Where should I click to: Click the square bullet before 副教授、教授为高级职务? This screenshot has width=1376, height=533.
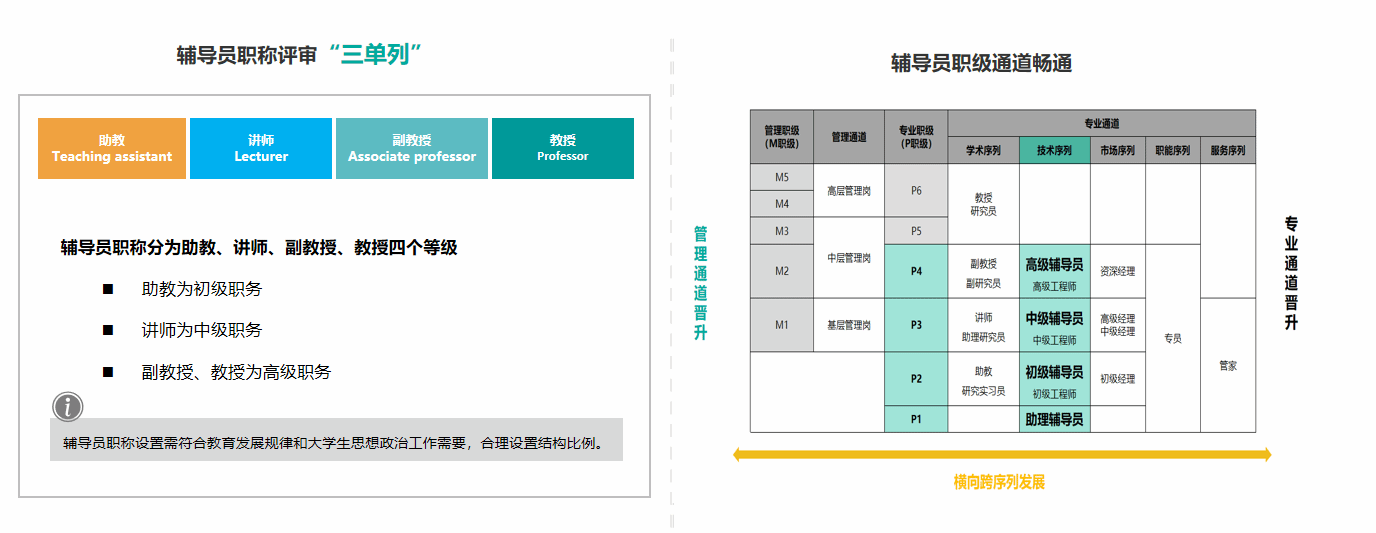tap(108, 372)
